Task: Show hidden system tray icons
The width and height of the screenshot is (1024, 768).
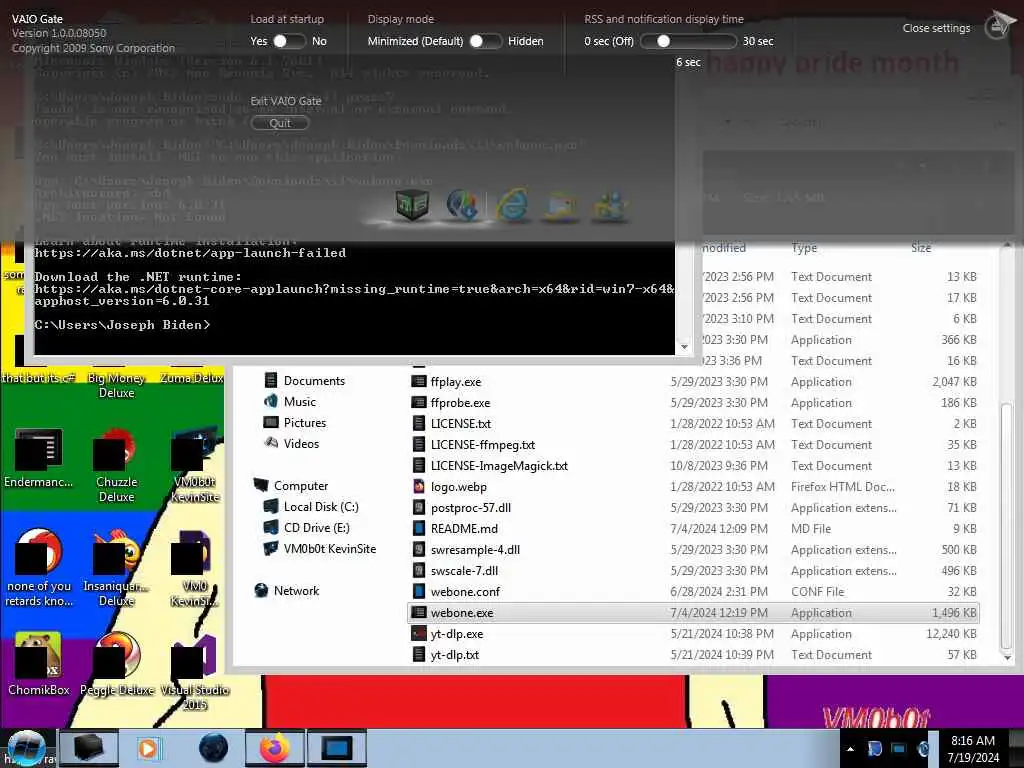Action: [x=850, y=749]
